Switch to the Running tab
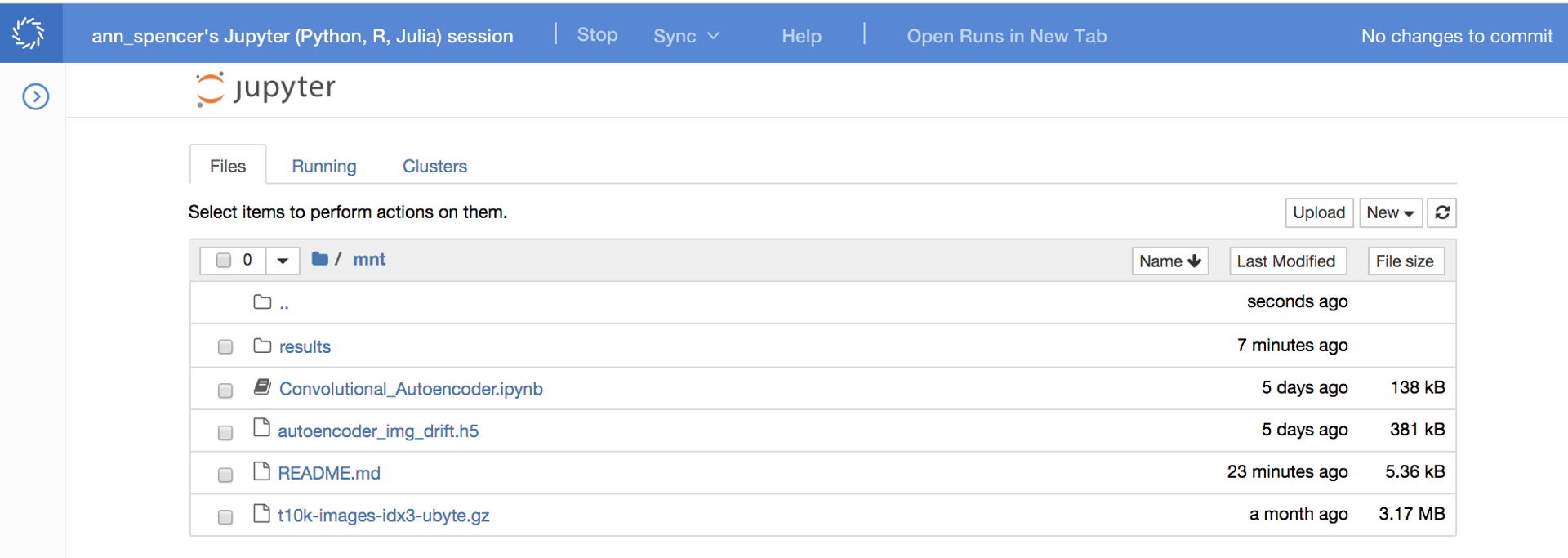 tap(324, 166)
